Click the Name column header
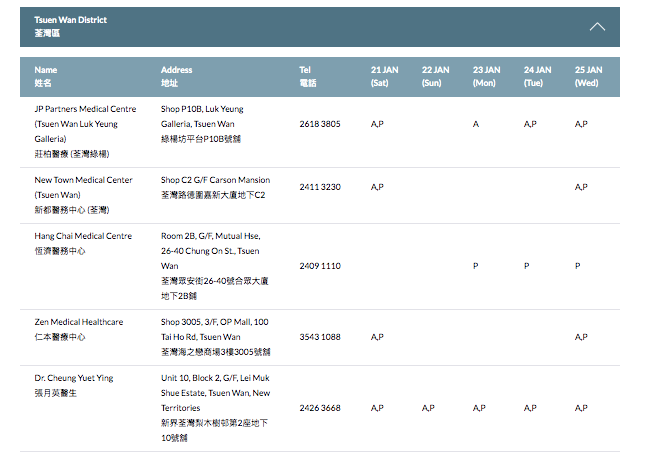 46,76
